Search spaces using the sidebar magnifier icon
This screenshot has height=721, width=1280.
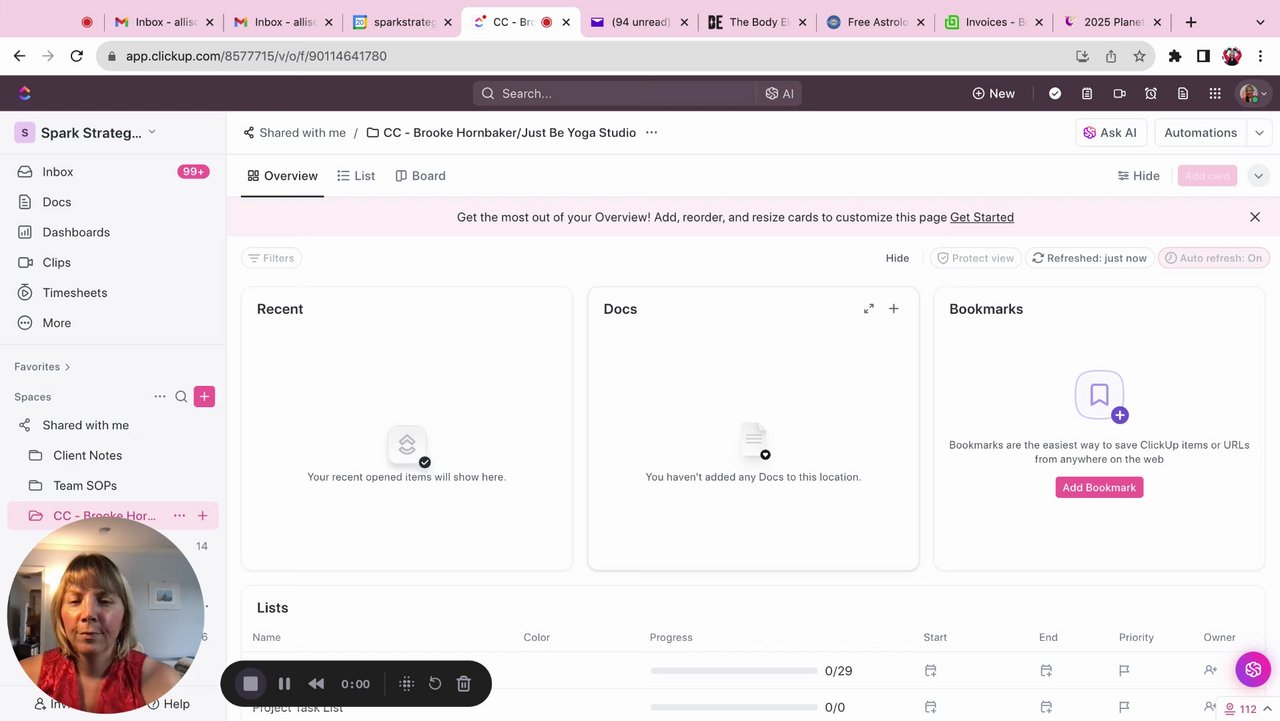pyautogui.click(x=181, y=397)
